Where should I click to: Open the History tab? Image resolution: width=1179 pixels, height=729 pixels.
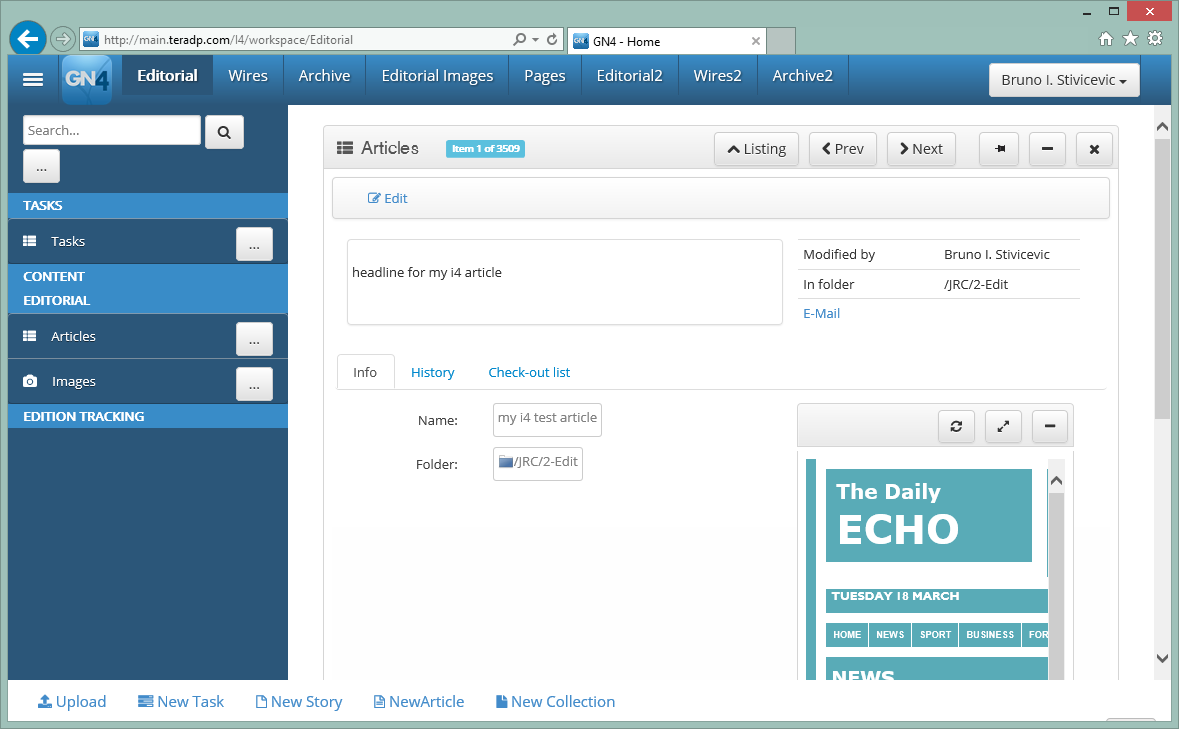click(432, 372)
